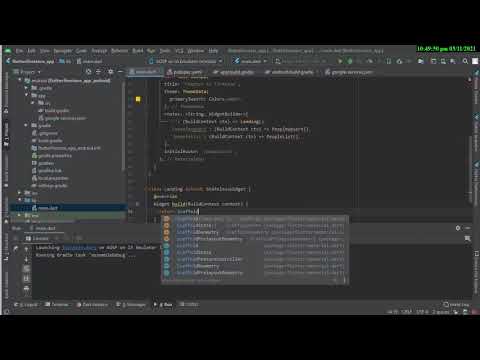Expand the .gradle folder

coord(26,88)
